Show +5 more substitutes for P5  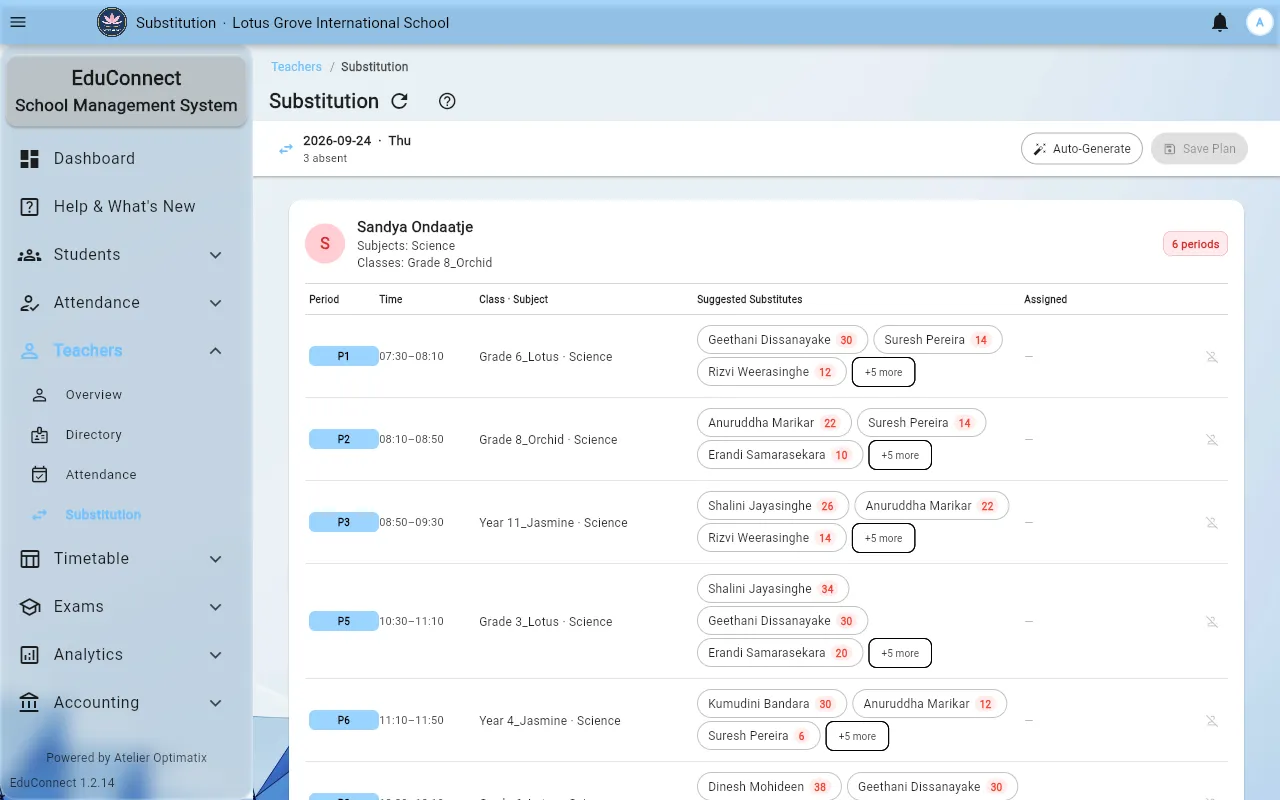[900, 653]
